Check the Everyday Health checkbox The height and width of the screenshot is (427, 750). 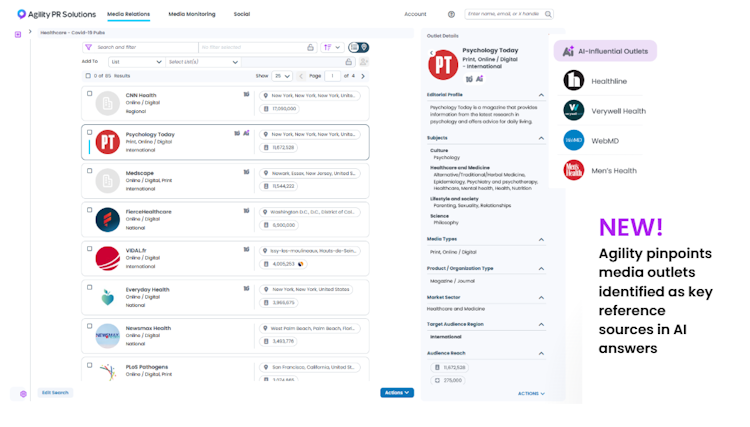pos(89,287)
